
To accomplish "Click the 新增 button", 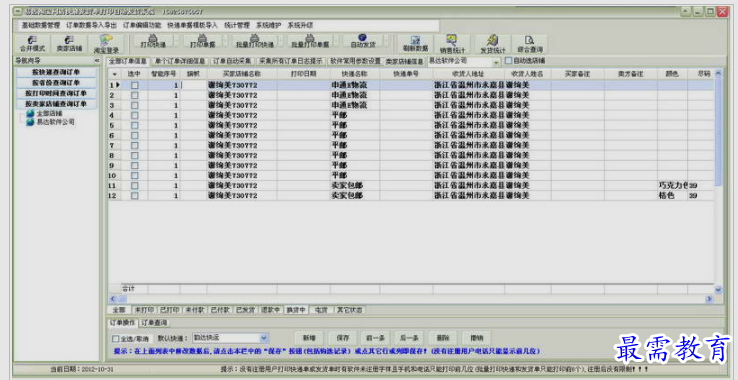I will click(309, 338).
